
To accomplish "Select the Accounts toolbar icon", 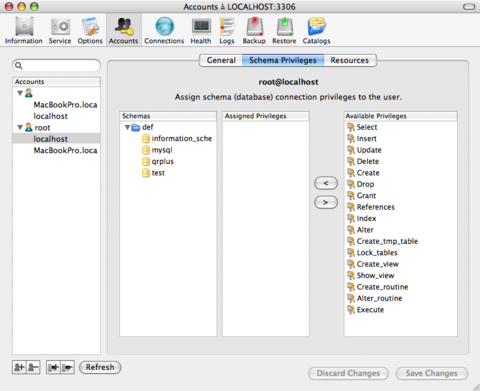I will pos(123,30).
